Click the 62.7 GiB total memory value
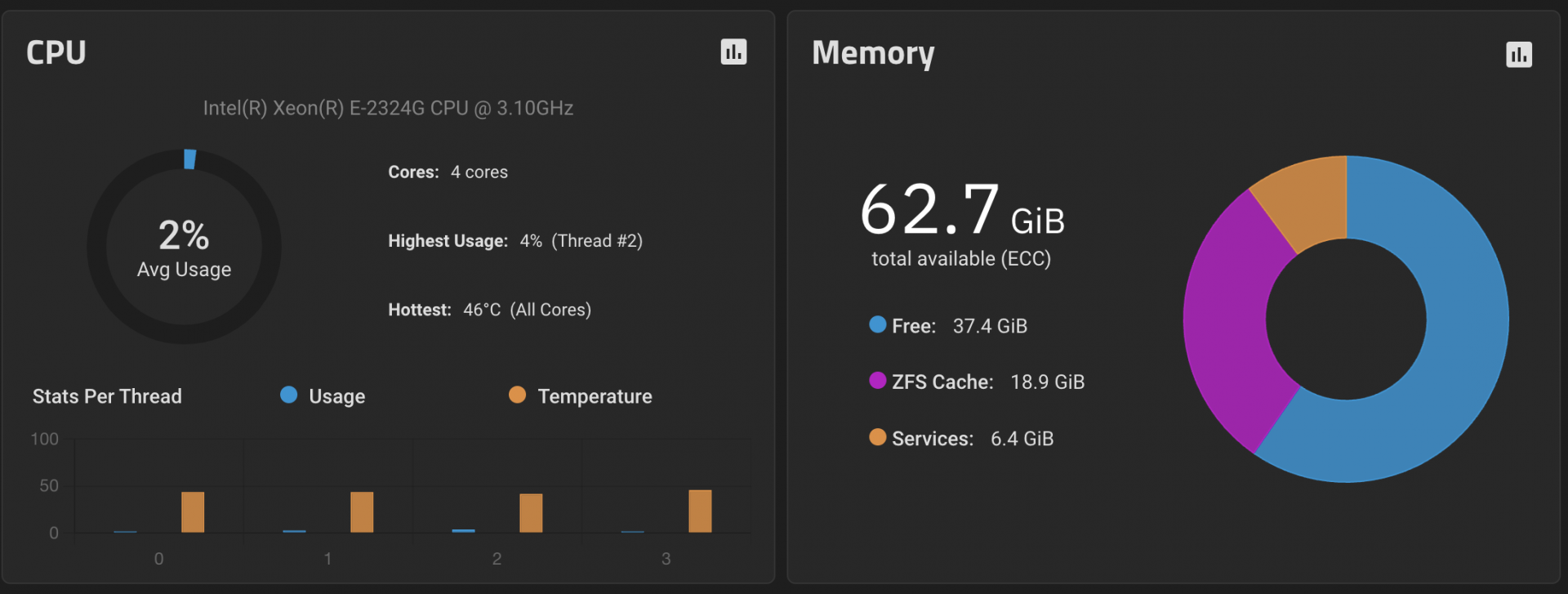Viewport: 1568px width, 594px height. pos(962,209)
